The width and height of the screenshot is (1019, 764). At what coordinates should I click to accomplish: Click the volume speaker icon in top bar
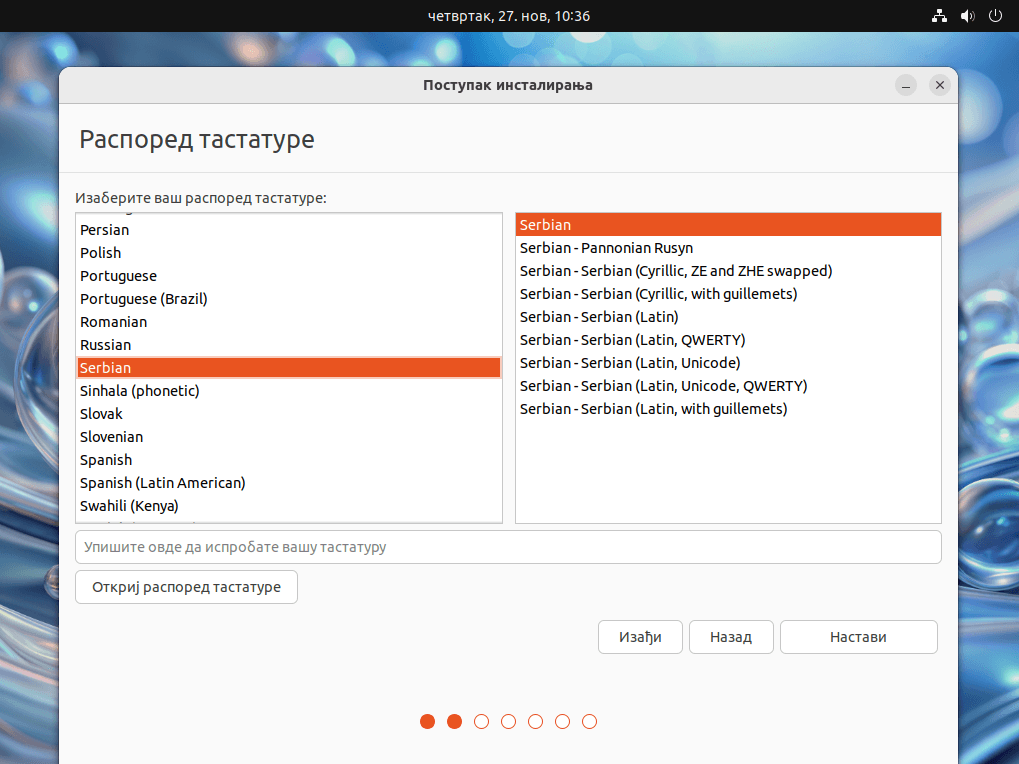pos(968,16)
